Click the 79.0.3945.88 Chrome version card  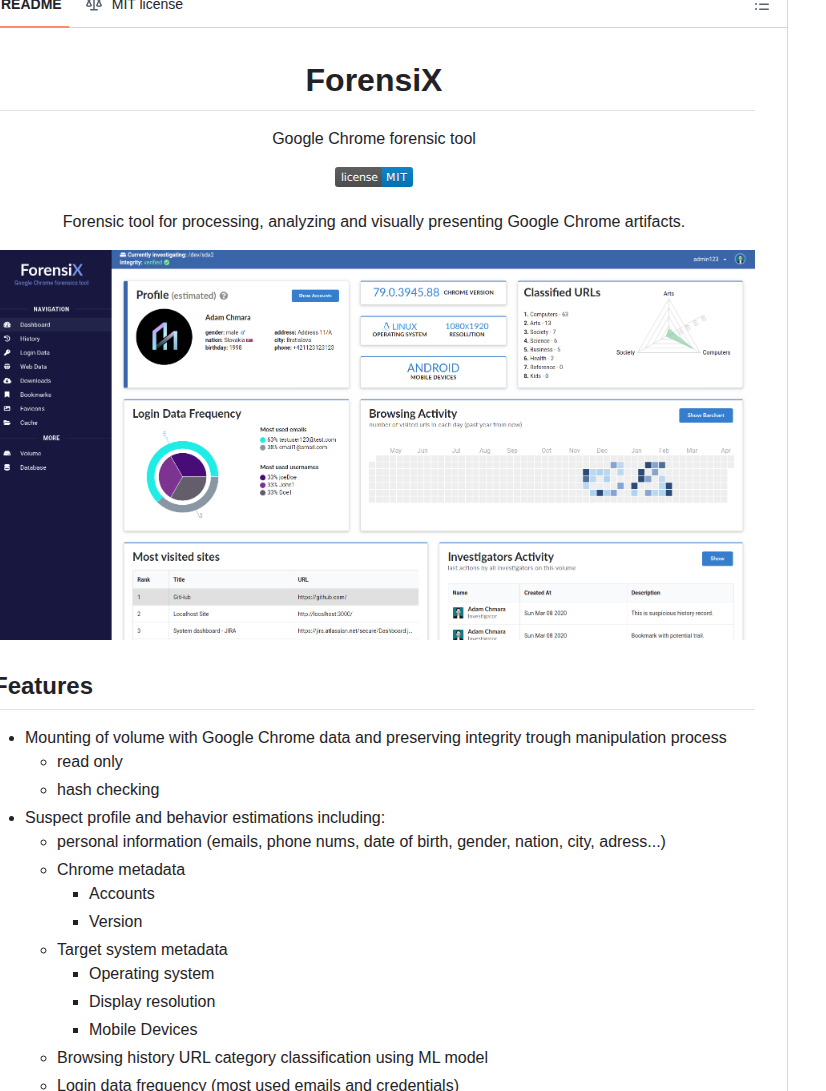pyautogui.click(x=433, y=293)
